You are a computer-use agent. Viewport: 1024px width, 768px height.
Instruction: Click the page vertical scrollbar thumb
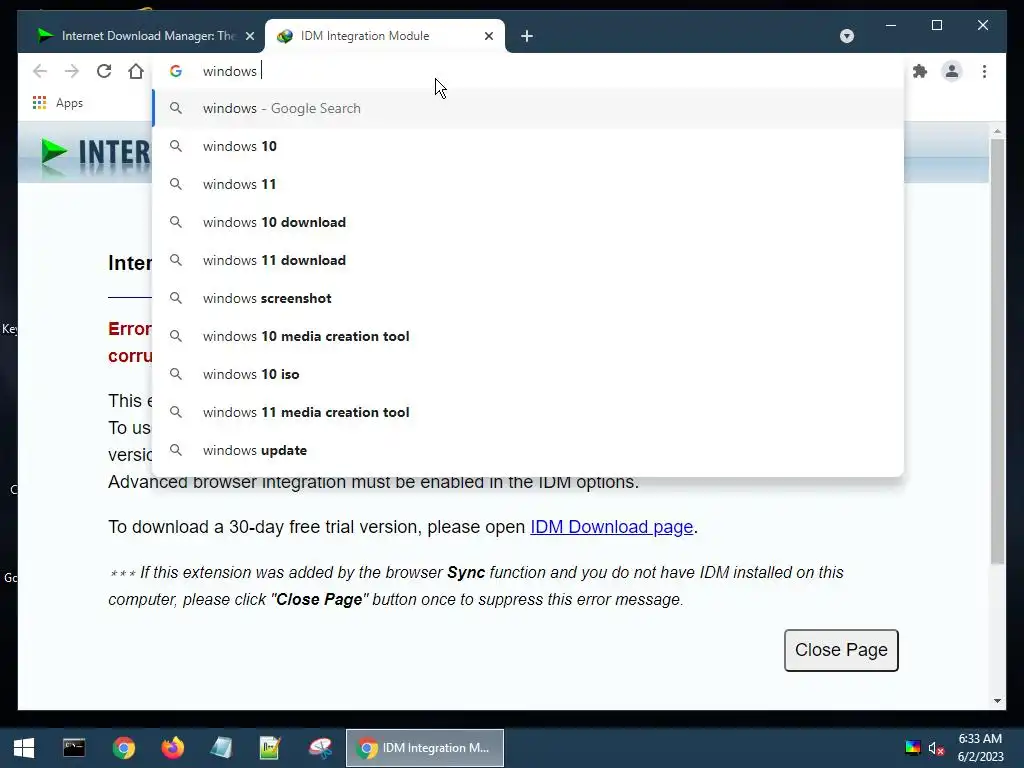[997, 351]
